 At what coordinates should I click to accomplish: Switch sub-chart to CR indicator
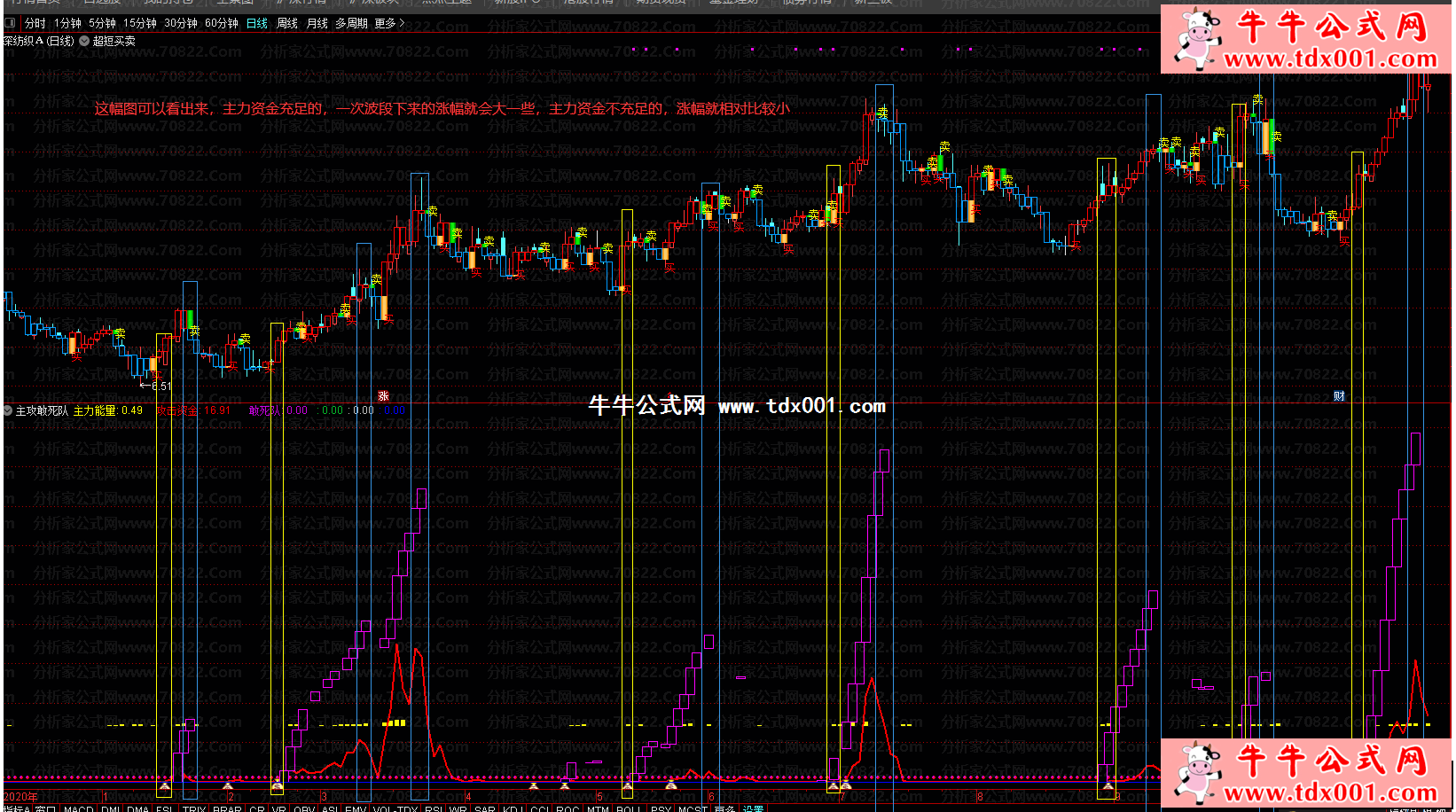[x=256, y=808]
